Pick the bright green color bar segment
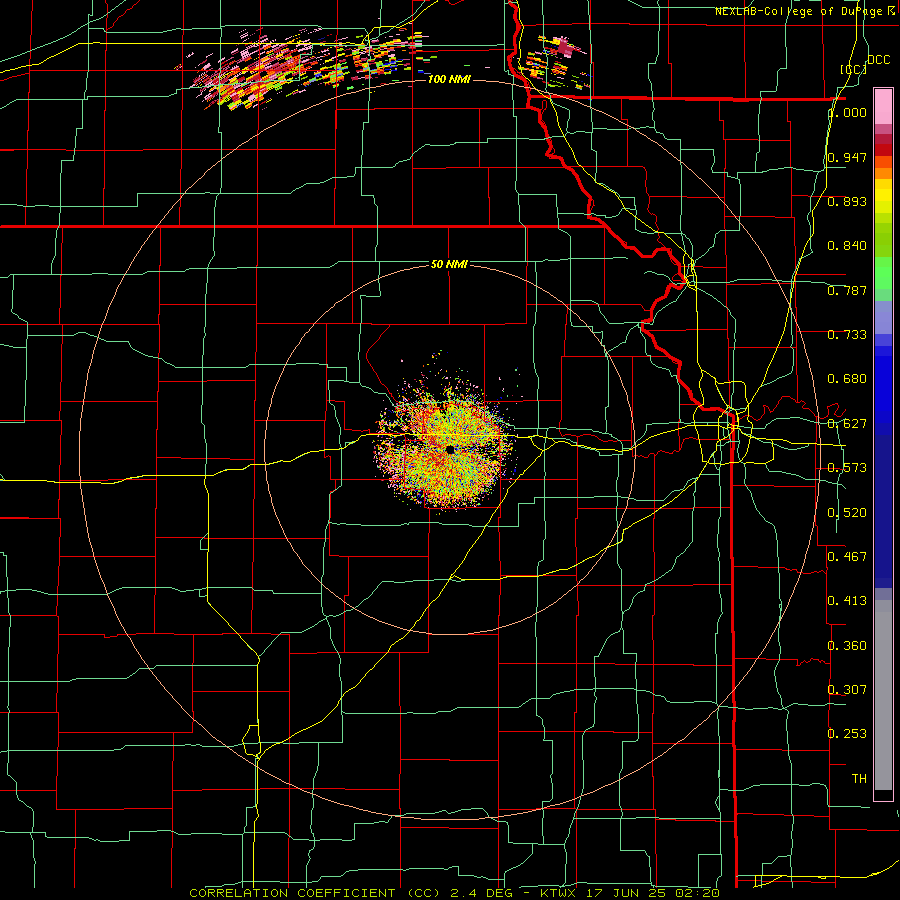This screenshot has height=900, width=900. click(883, 273)
